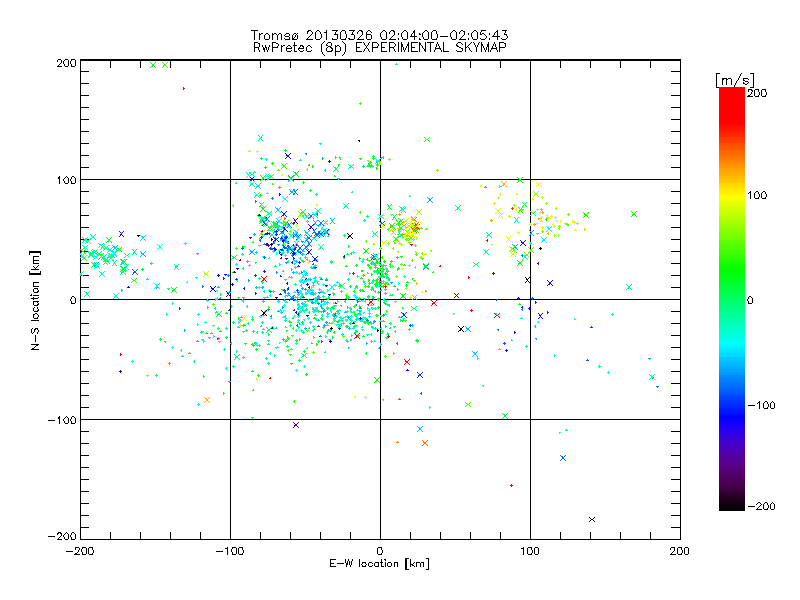Click the x-axis tick label '200'
This screenshot has width=800, height=600.
point(679,551)
